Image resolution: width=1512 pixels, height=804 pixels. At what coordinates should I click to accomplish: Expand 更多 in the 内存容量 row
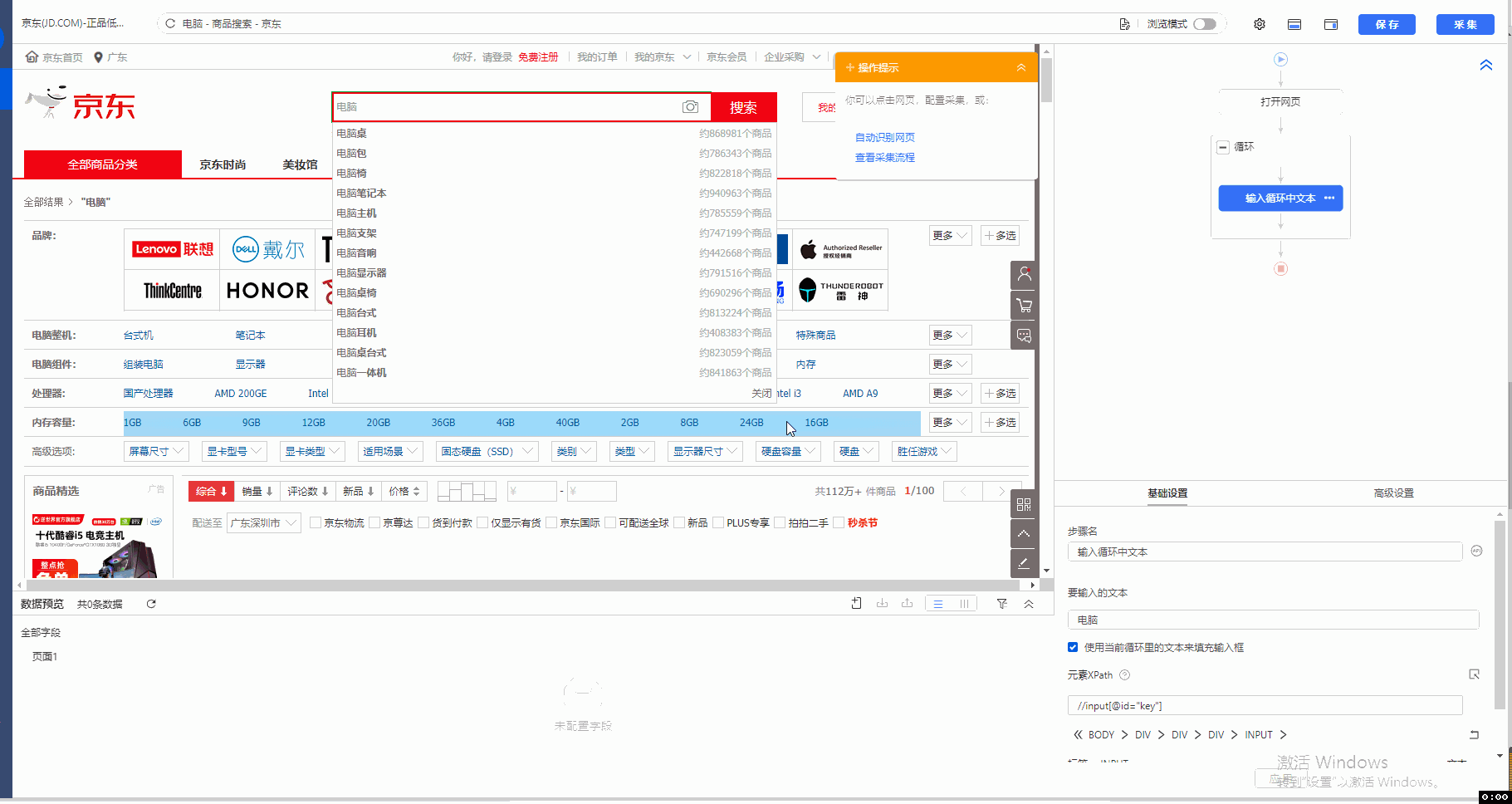point(950,423)
